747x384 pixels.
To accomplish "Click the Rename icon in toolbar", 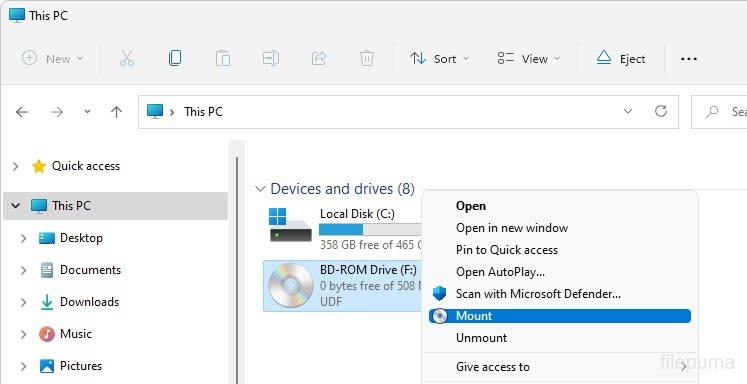I will pyautogui.click(x=271, y=59).
